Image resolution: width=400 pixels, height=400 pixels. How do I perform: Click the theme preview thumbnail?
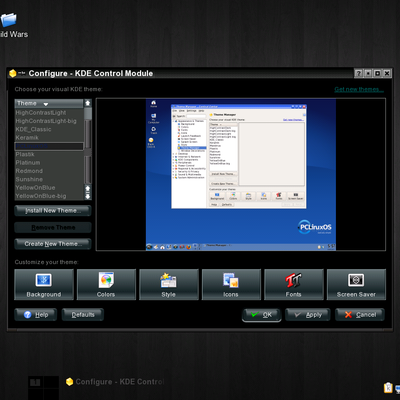(241, 174)
